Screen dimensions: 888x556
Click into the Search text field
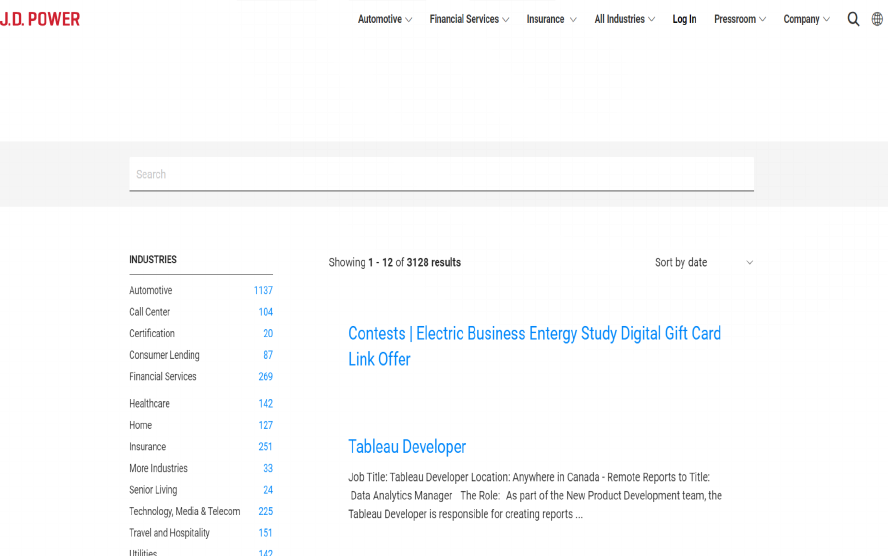[x=441, y=174]
